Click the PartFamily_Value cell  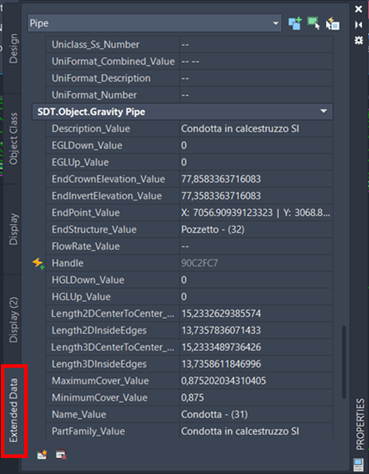click(x=256, y=431)
